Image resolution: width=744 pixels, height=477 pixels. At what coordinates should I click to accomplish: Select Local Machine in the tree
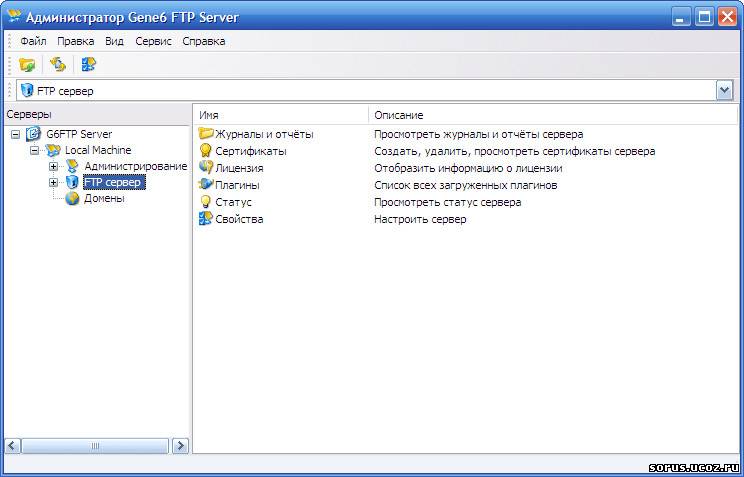(x=98, y=150)
